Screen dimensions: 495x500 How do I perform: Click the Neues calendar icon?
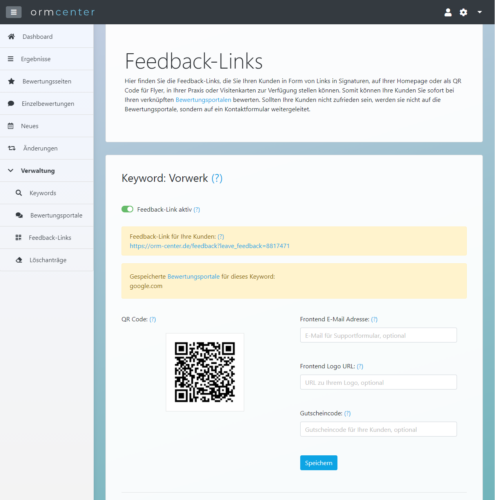click(11, 126)
